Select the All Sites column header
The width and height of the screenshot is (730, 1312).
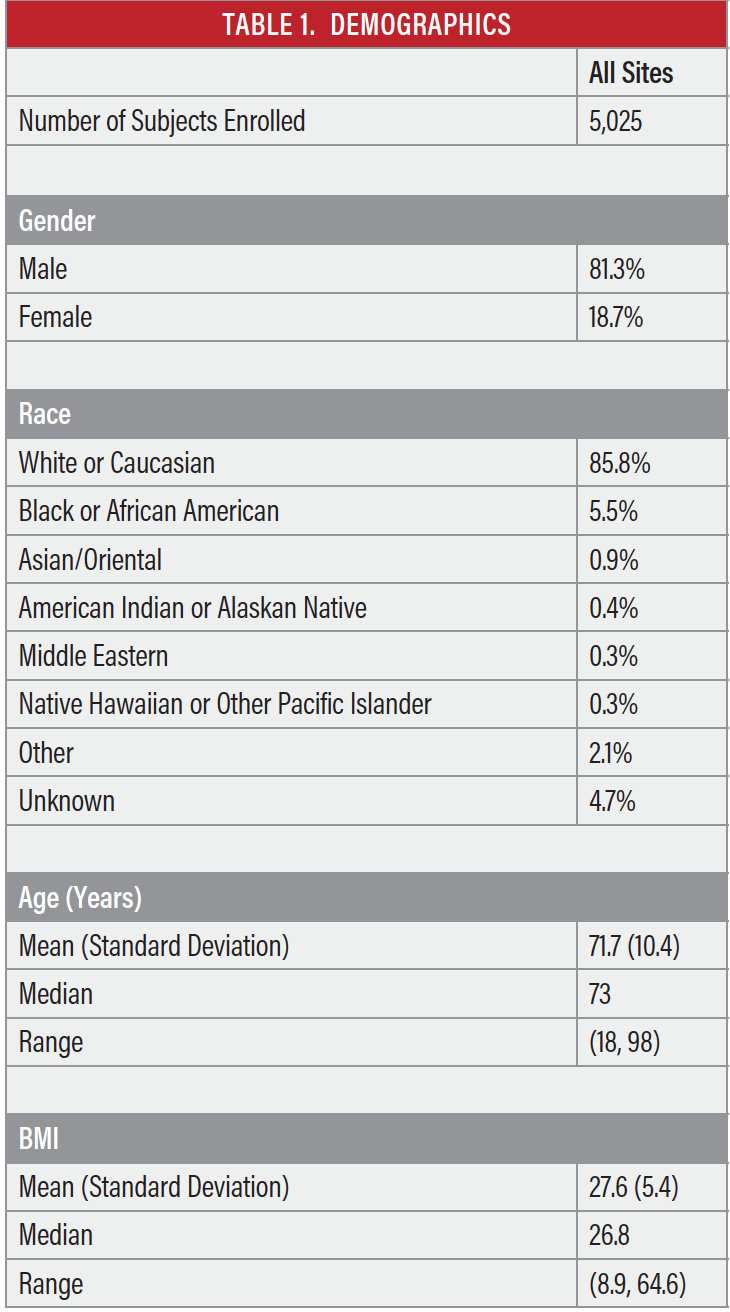[631, 73]
